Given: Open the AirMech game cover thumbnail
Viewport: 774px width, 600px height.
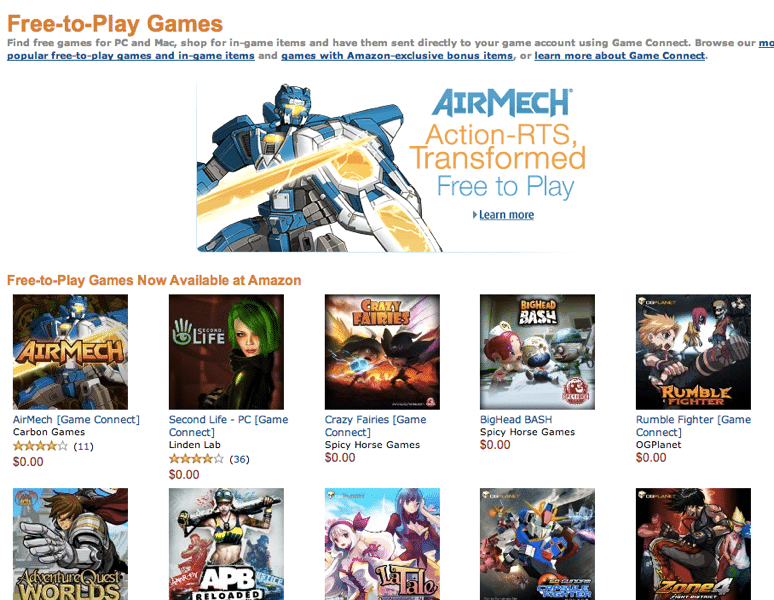Looking at the screenshot, I should (70, 352).
